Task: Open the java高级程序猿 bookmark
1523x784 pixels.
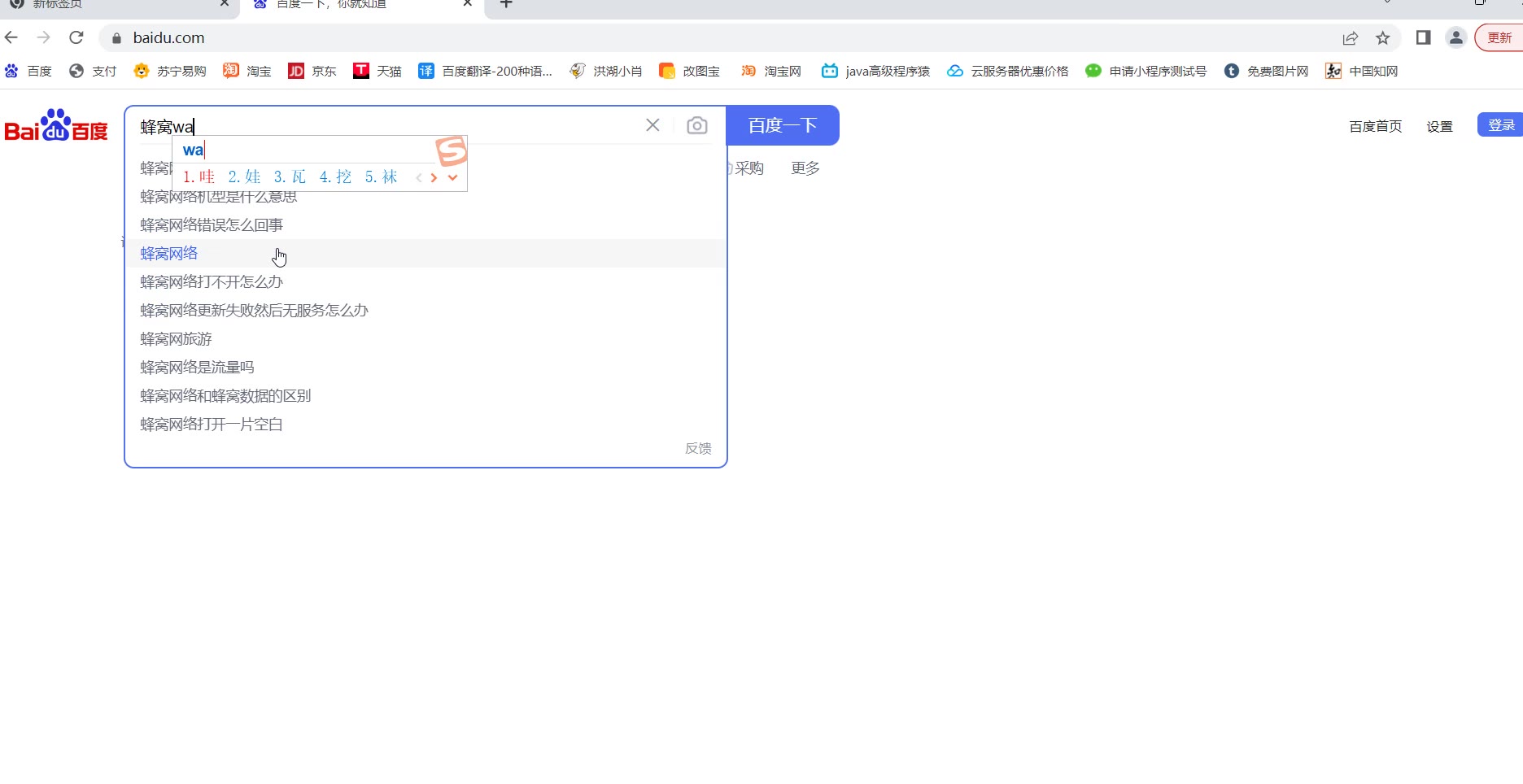Action: click(875, 72)
